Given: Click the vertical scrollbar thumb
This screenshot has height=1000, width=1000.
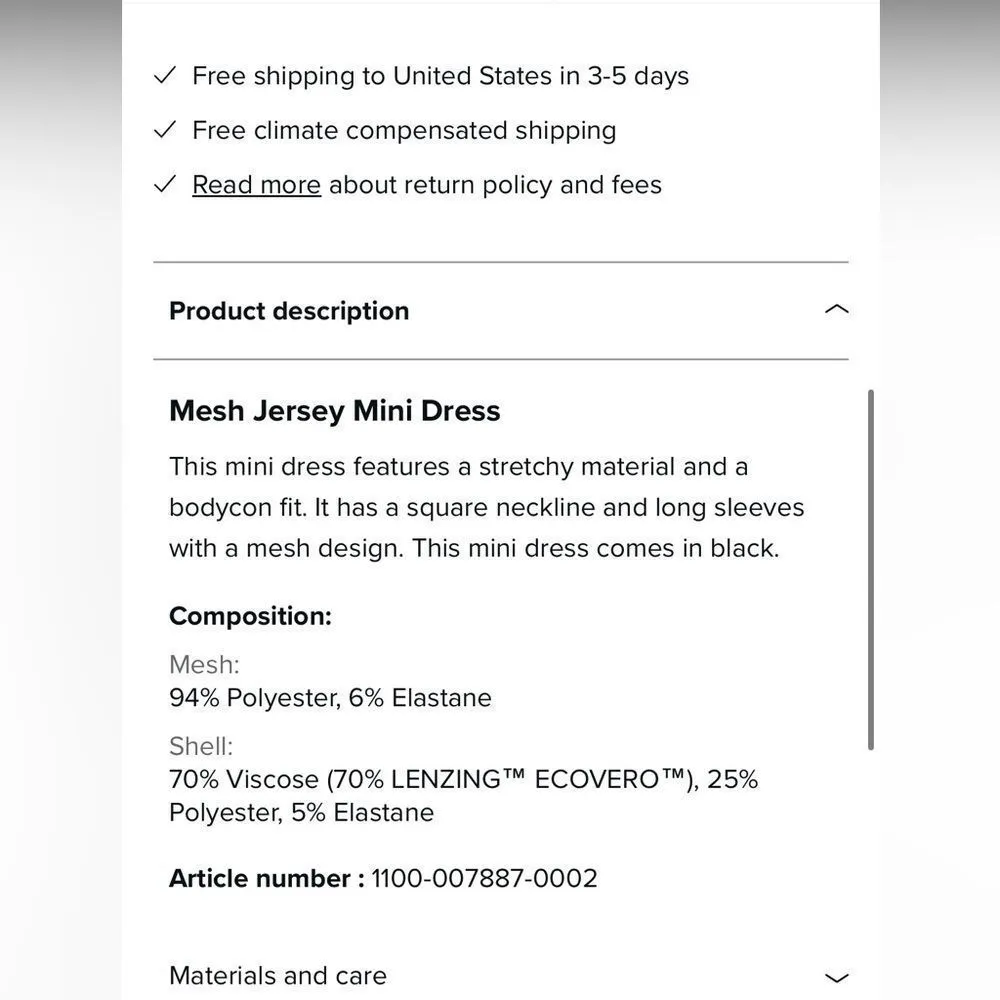Looking at the screenshot, I should point(871,570).
